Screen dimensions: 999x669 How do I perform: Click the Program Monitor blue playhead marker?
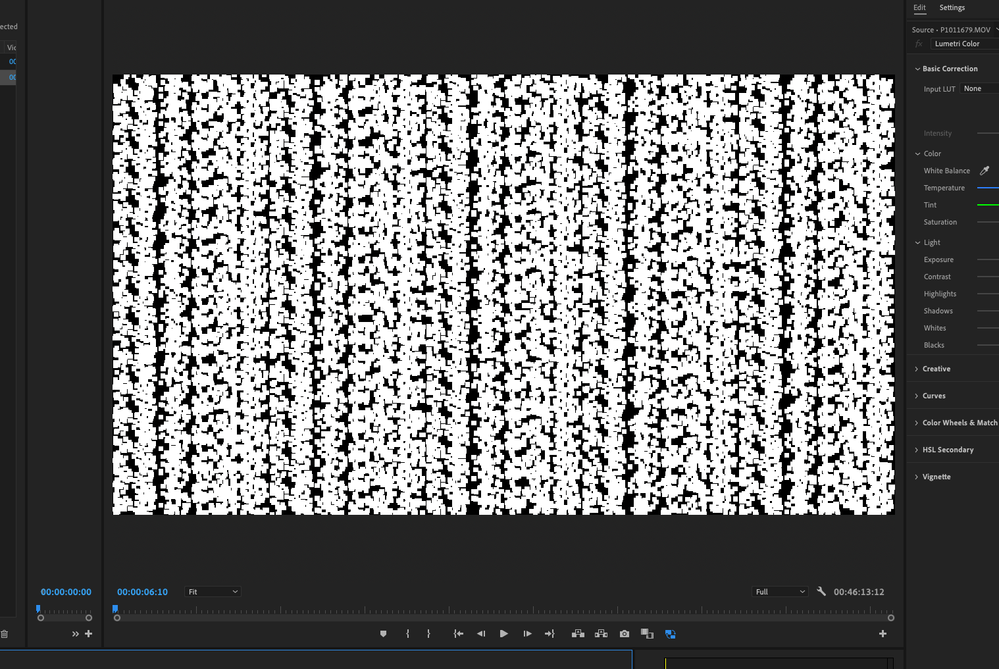pos(115,609)
